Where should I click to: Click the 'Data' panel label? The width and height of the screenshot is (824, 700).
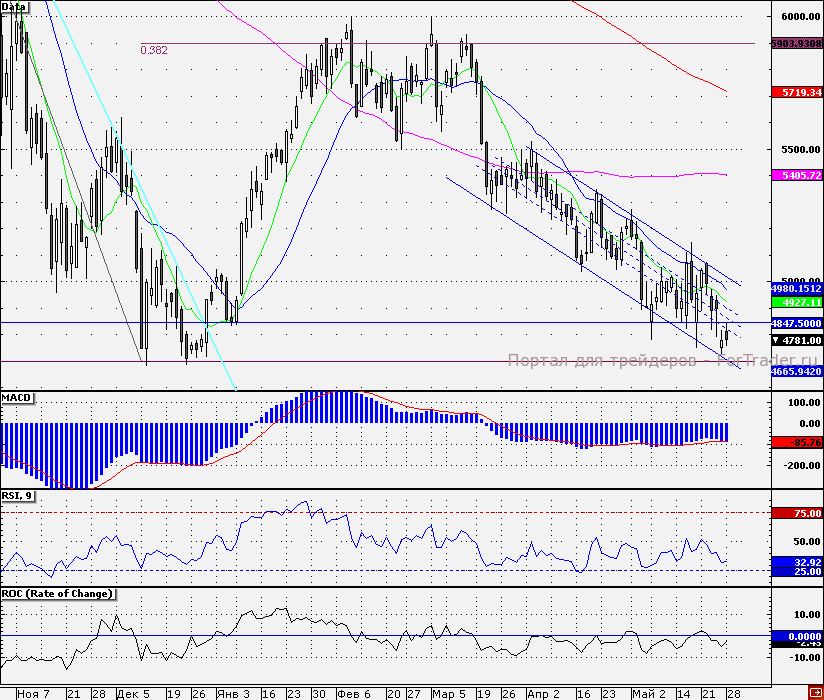click(x=14, y=8)
